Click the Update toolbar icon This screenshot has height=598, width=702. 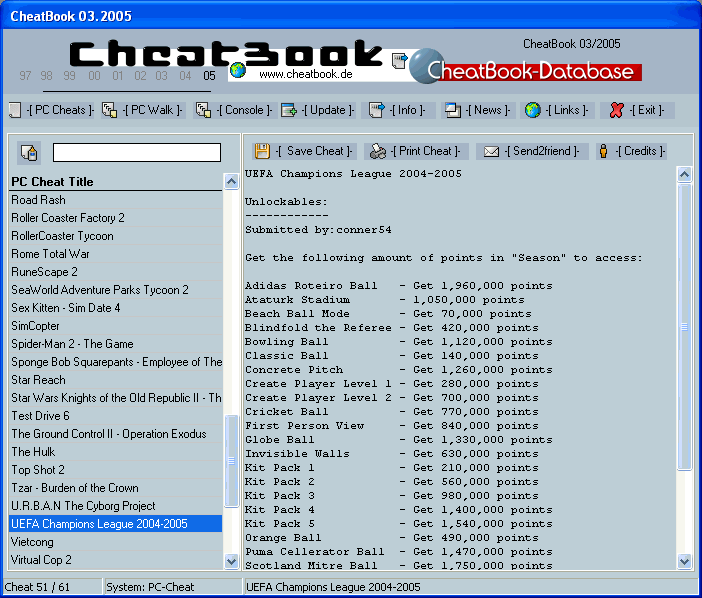pos(289,110)
